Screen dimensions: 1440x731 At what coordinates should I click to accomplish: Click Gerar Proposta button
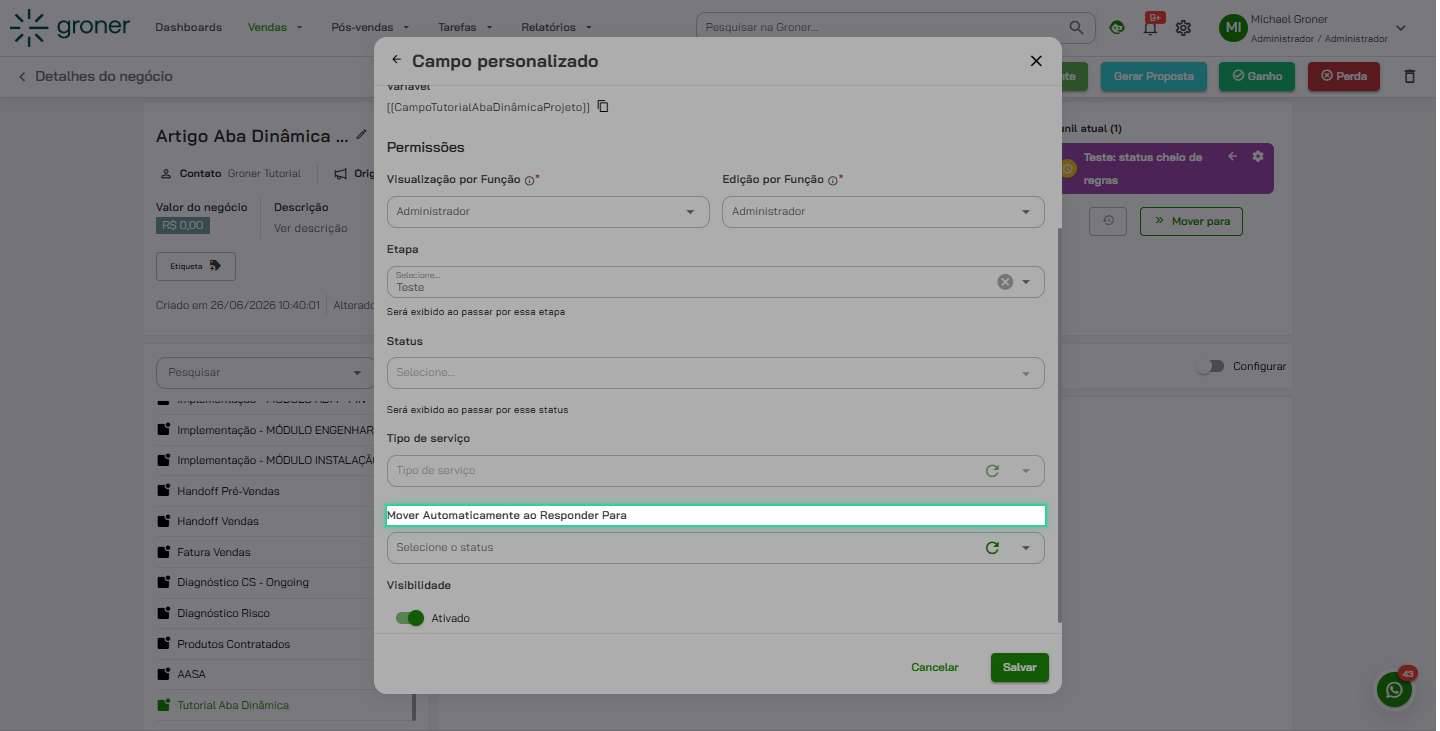click(1153, 76)
